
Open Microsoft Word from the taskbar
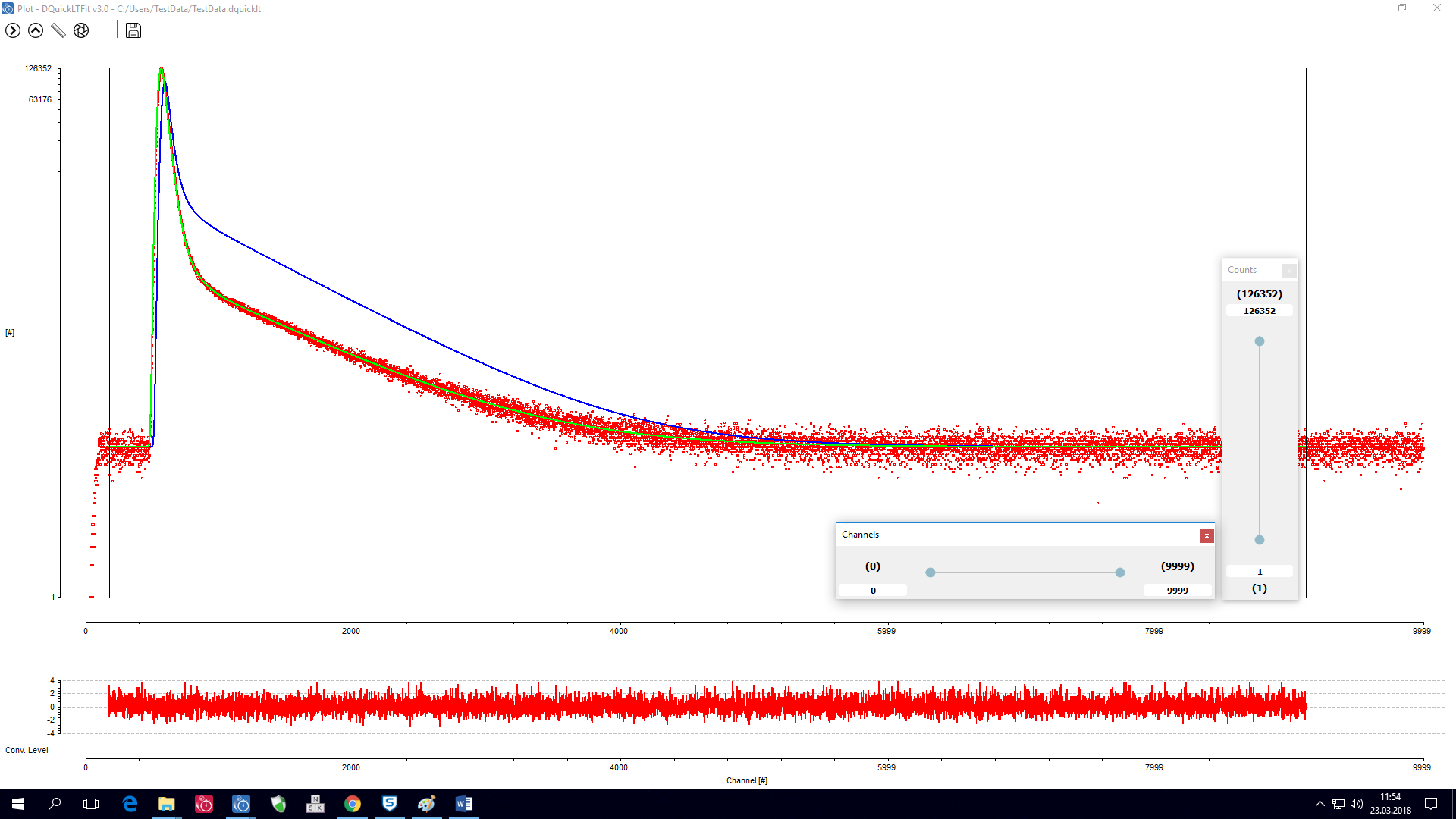point(463,804)
